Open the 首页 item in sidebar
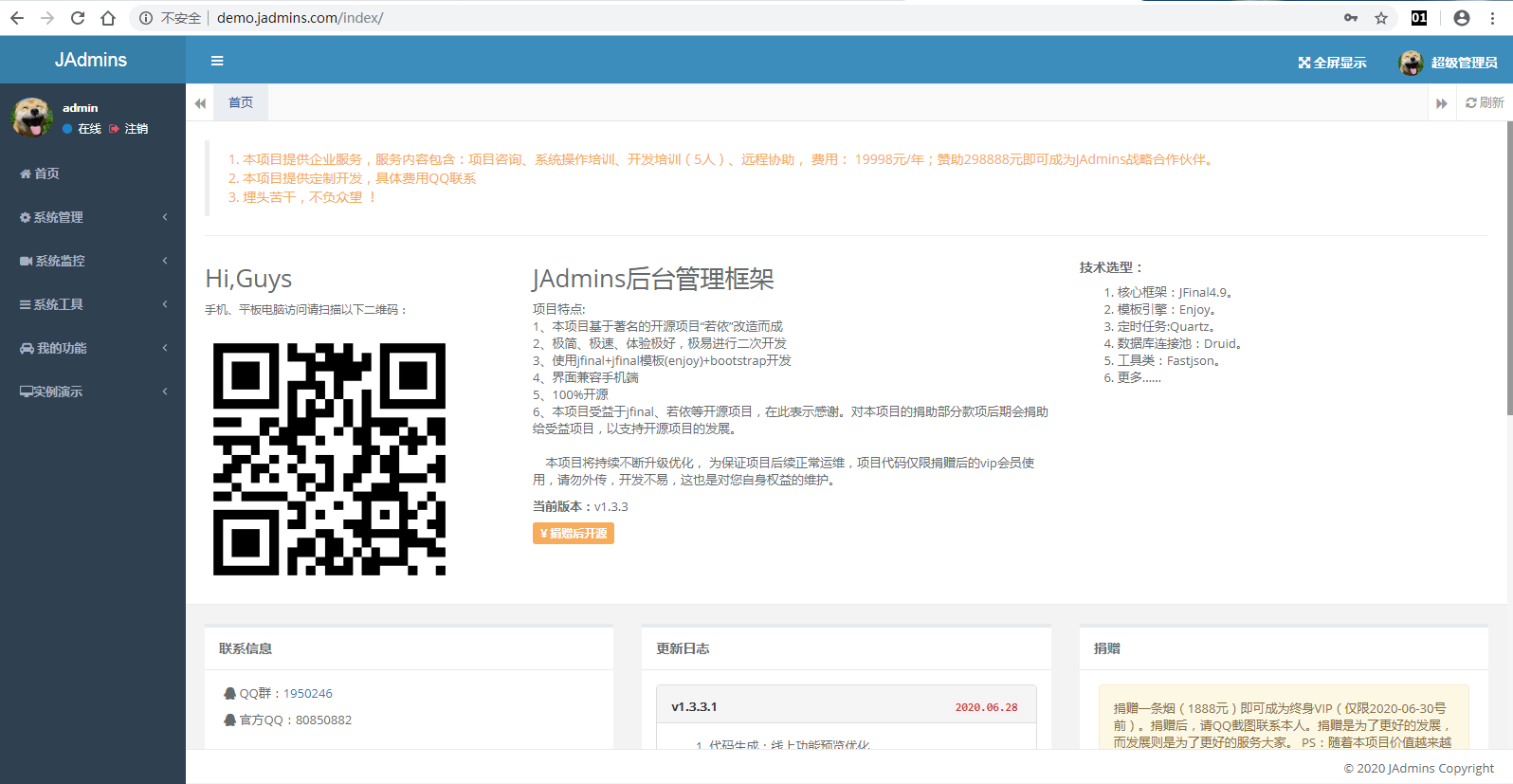The image size is (1513, 784). (93, 173)
